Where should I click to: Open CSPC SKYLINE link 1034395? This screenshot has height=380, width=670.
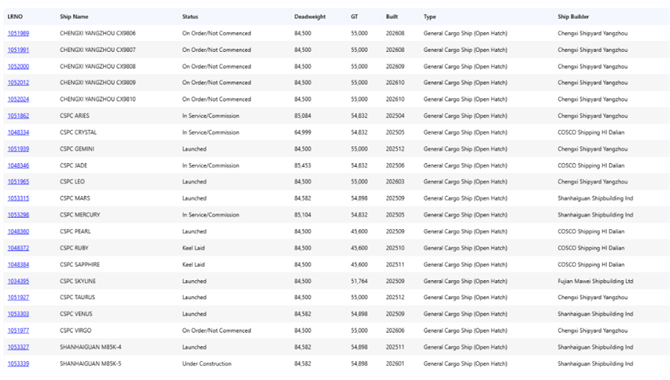click(18, 281)
